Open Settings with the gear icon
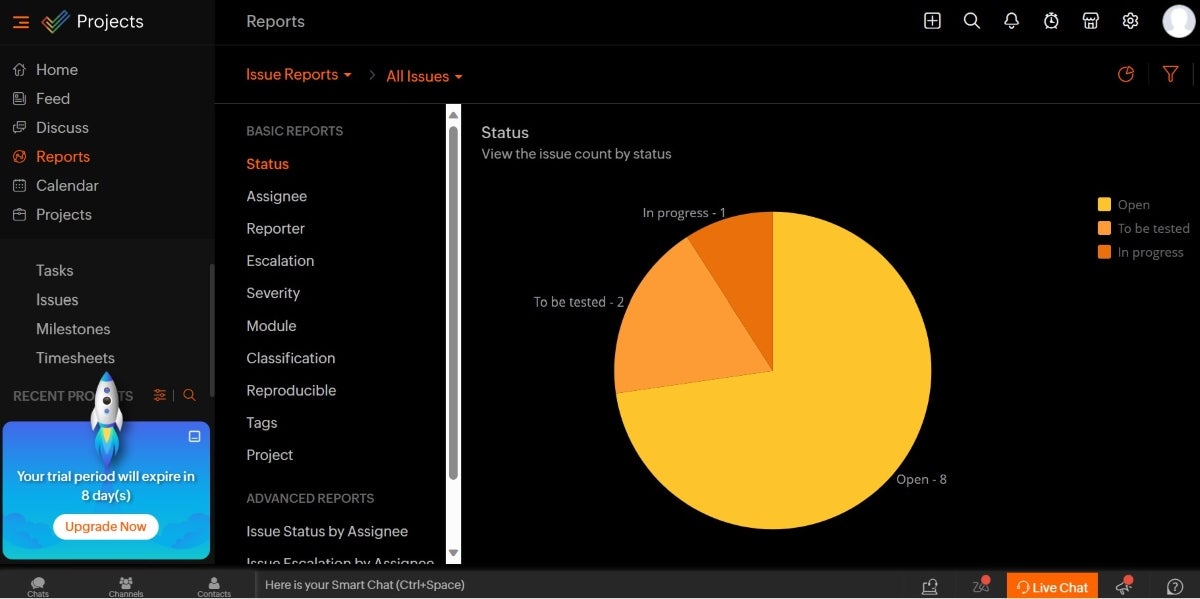1200x599 pixels. click(1130, 20)
